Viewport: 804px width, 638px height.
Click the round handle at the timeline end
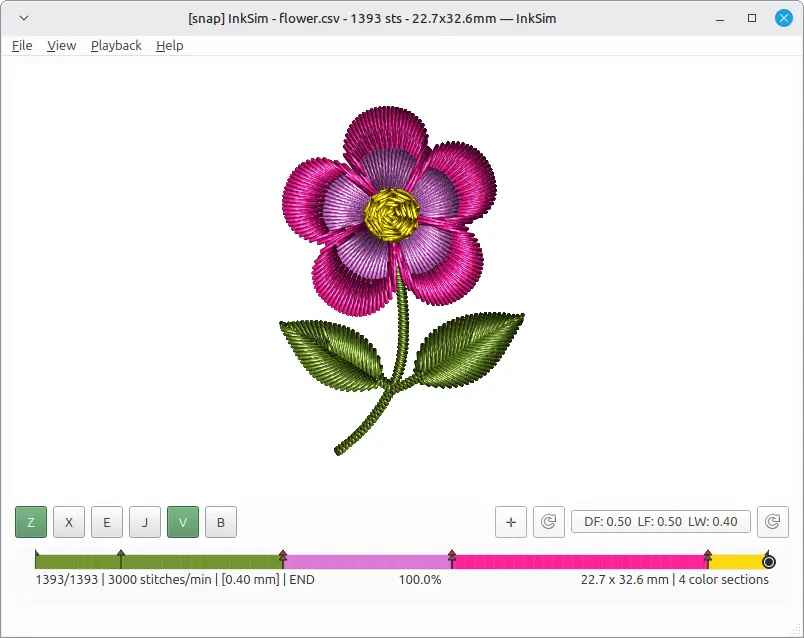pos(769,562)
